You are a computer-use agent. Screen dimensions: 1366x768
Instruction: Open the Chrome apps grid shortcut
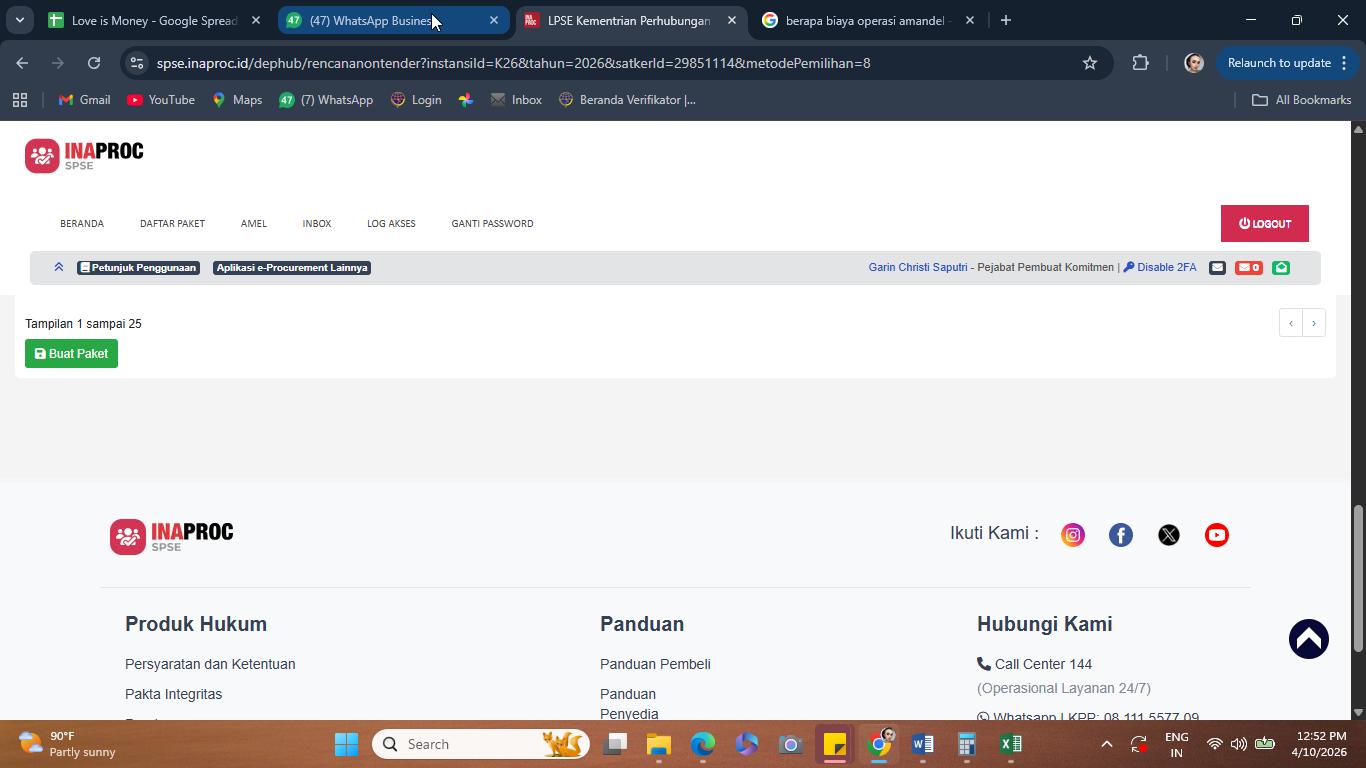click(20, 100)
